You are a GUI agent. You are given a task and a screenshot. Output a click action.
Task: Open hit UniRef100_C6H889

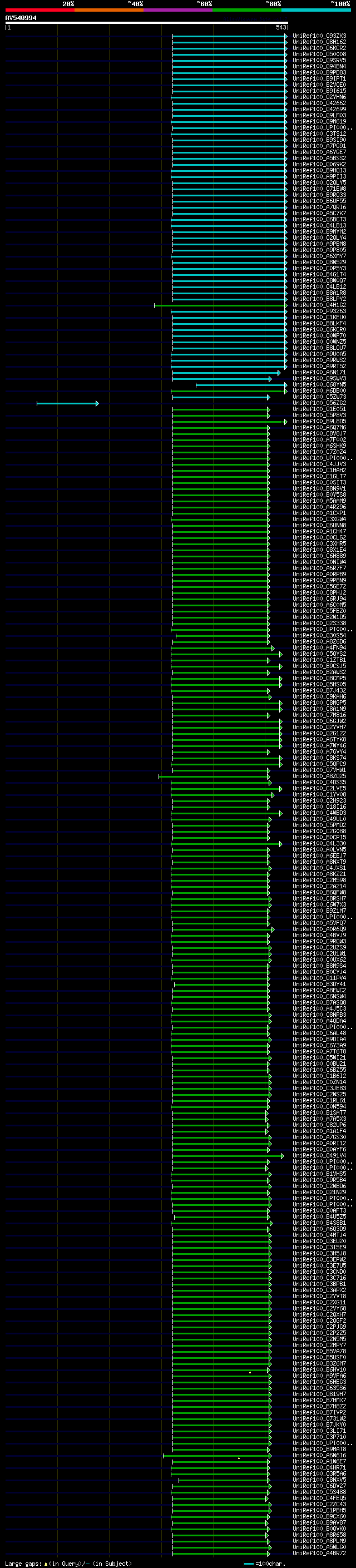click(x=319, y=556)
